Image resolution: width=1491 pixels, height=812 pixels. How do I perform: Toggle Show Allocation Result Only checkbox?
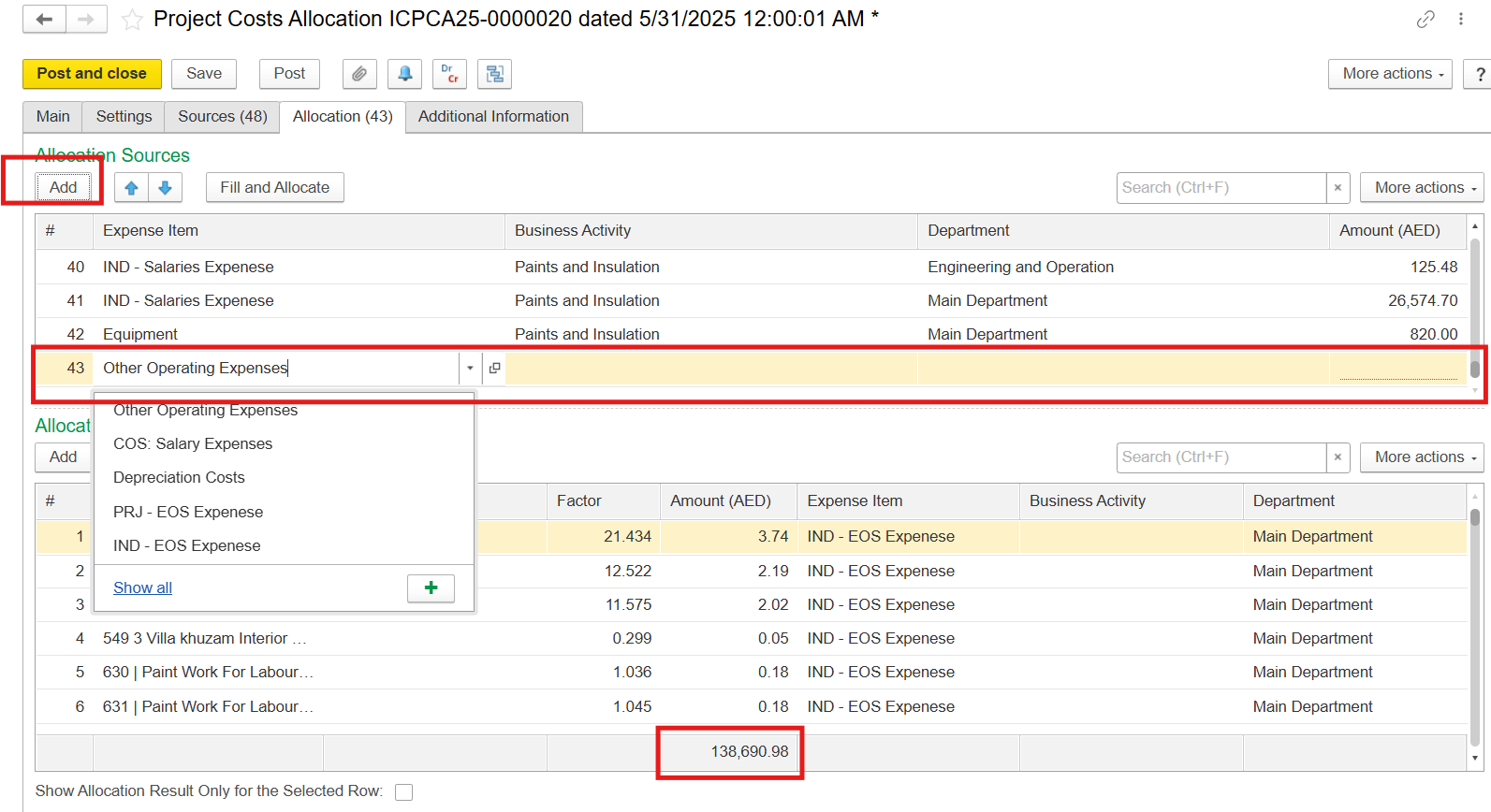403,792
